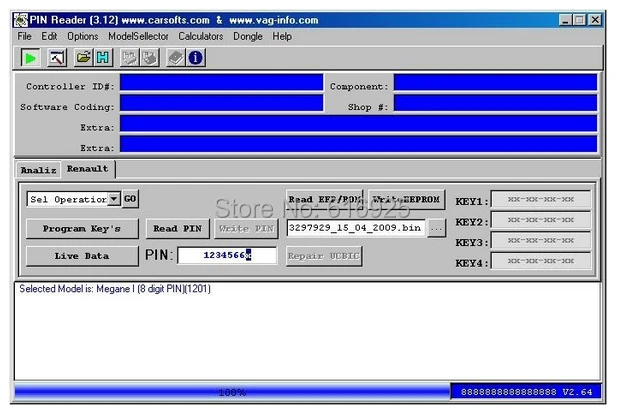Open the ModelSellector menu
Image resolution: width=623 pixels, height=415 pixels.
coord(138,37)
